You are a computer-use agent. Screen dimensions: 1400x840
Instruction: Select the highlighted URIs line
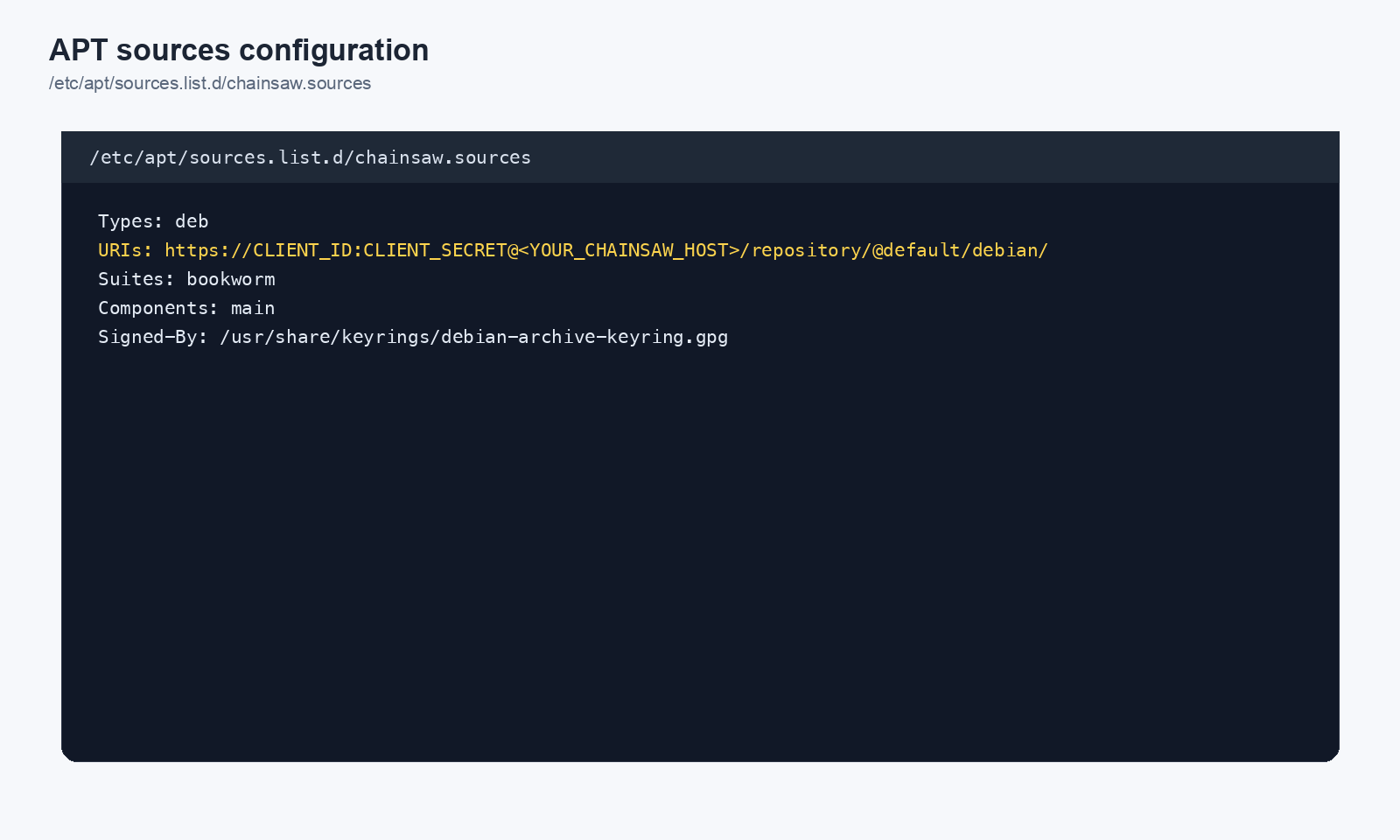point(573,250)
